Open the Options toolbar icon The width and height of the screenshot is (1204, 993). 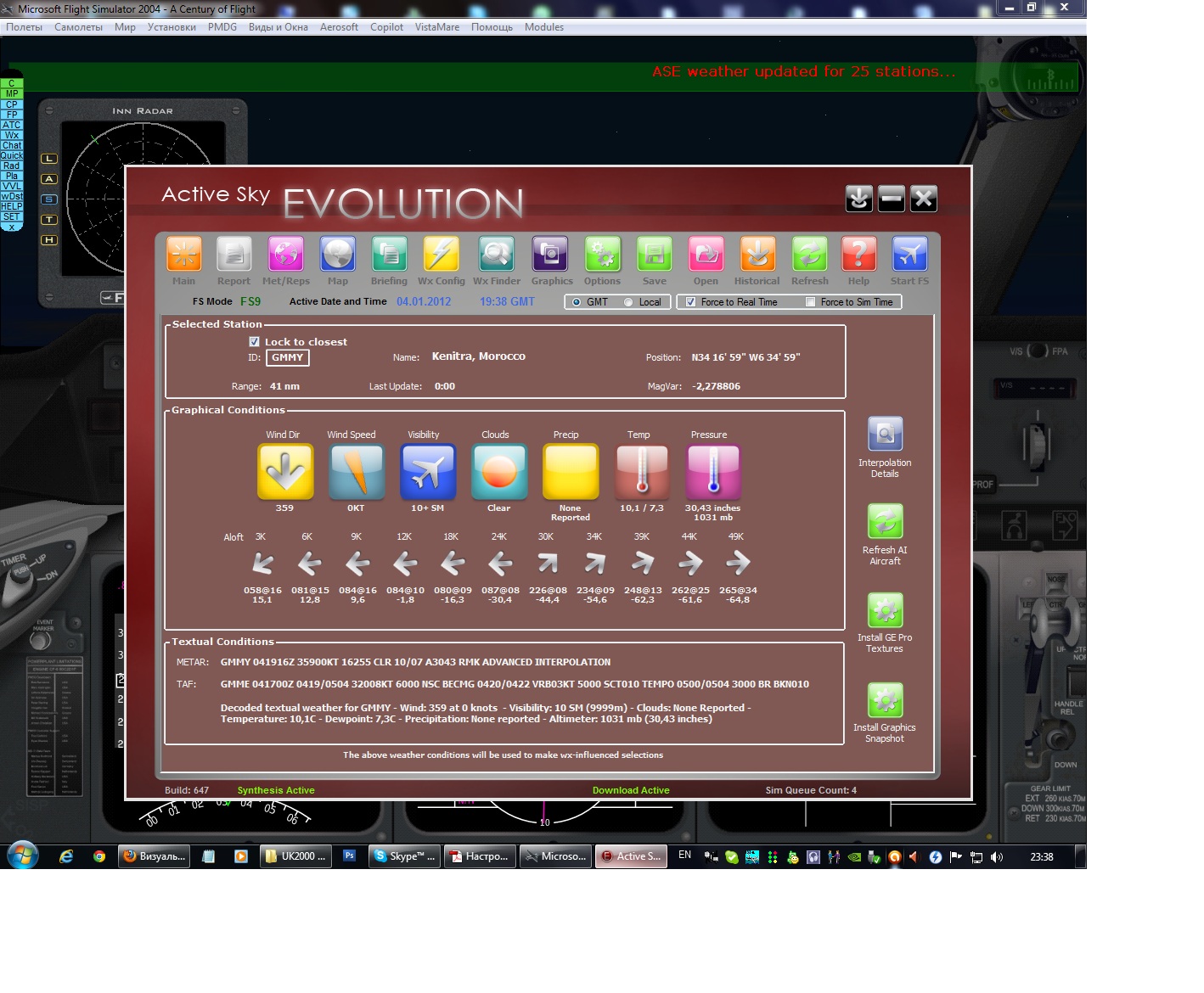pyautogui.click(x=603, y=255)
